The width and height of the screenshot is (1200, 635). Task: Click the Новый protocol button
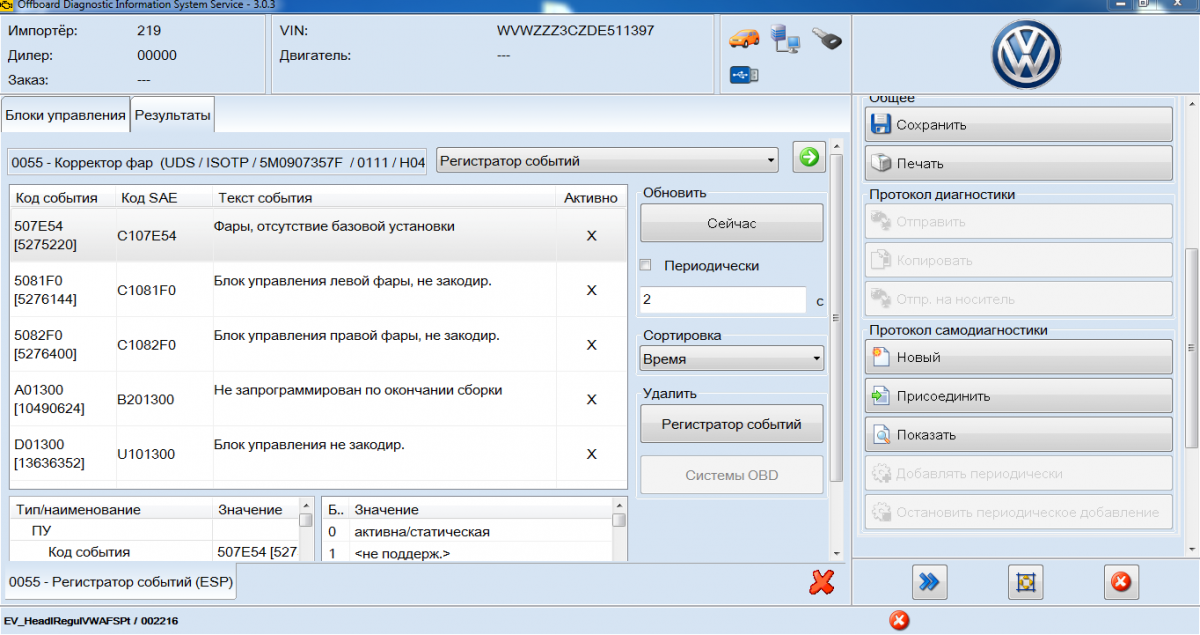(1018, 357)
